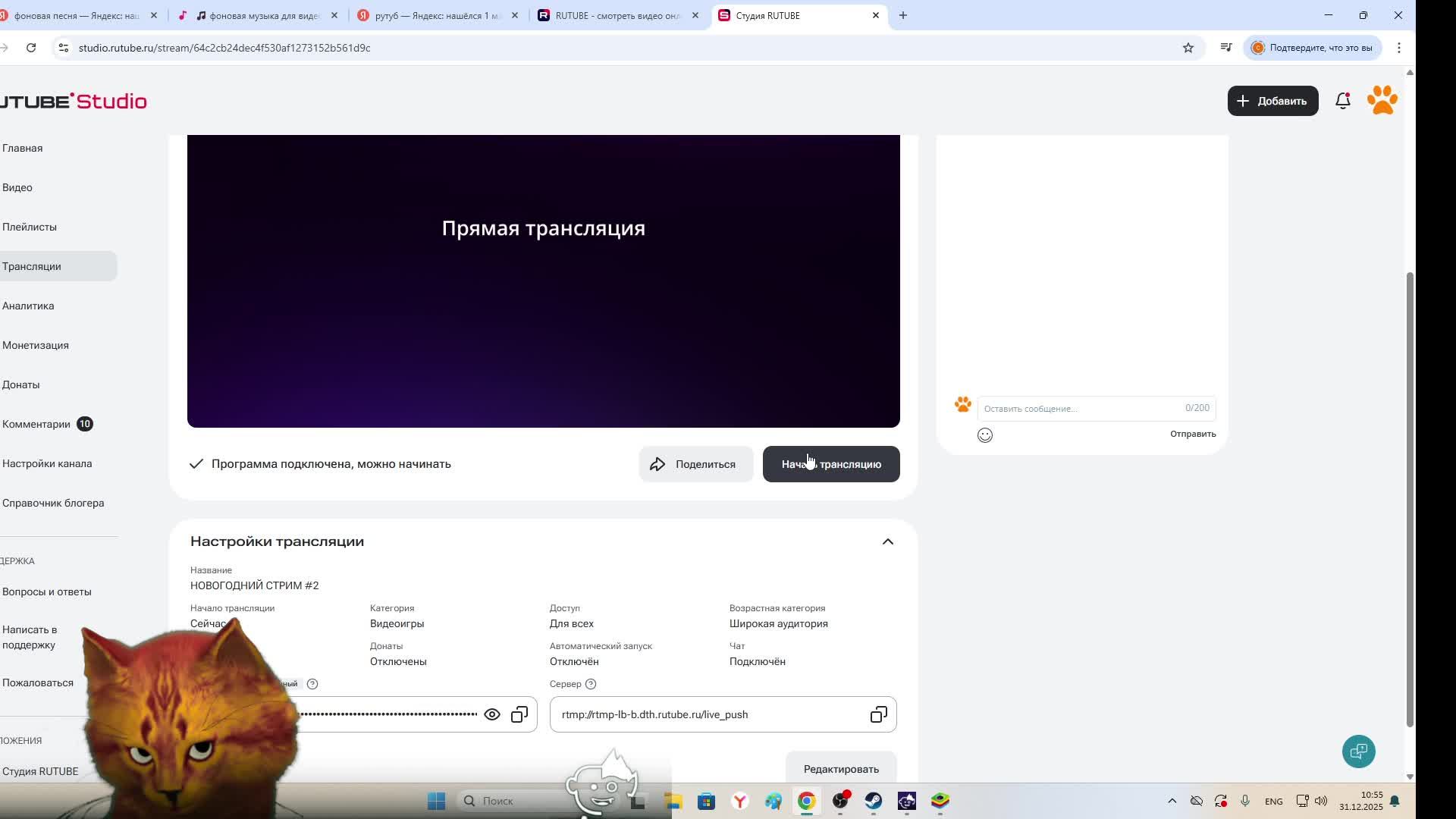Viewport: 1456px width, 819px height.
Task: Click the orange paw profile avatar
Action: [x=1382, y=100]
